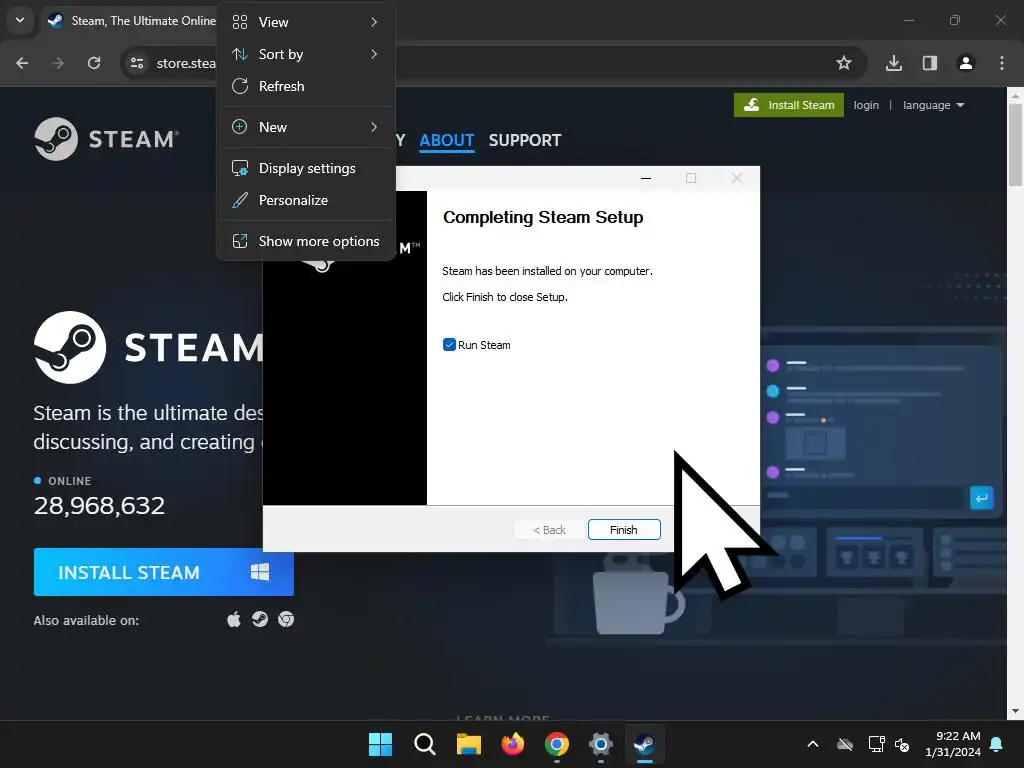
Task: Click the page vertical scrollbar thumb
Action: point(1015,145)
